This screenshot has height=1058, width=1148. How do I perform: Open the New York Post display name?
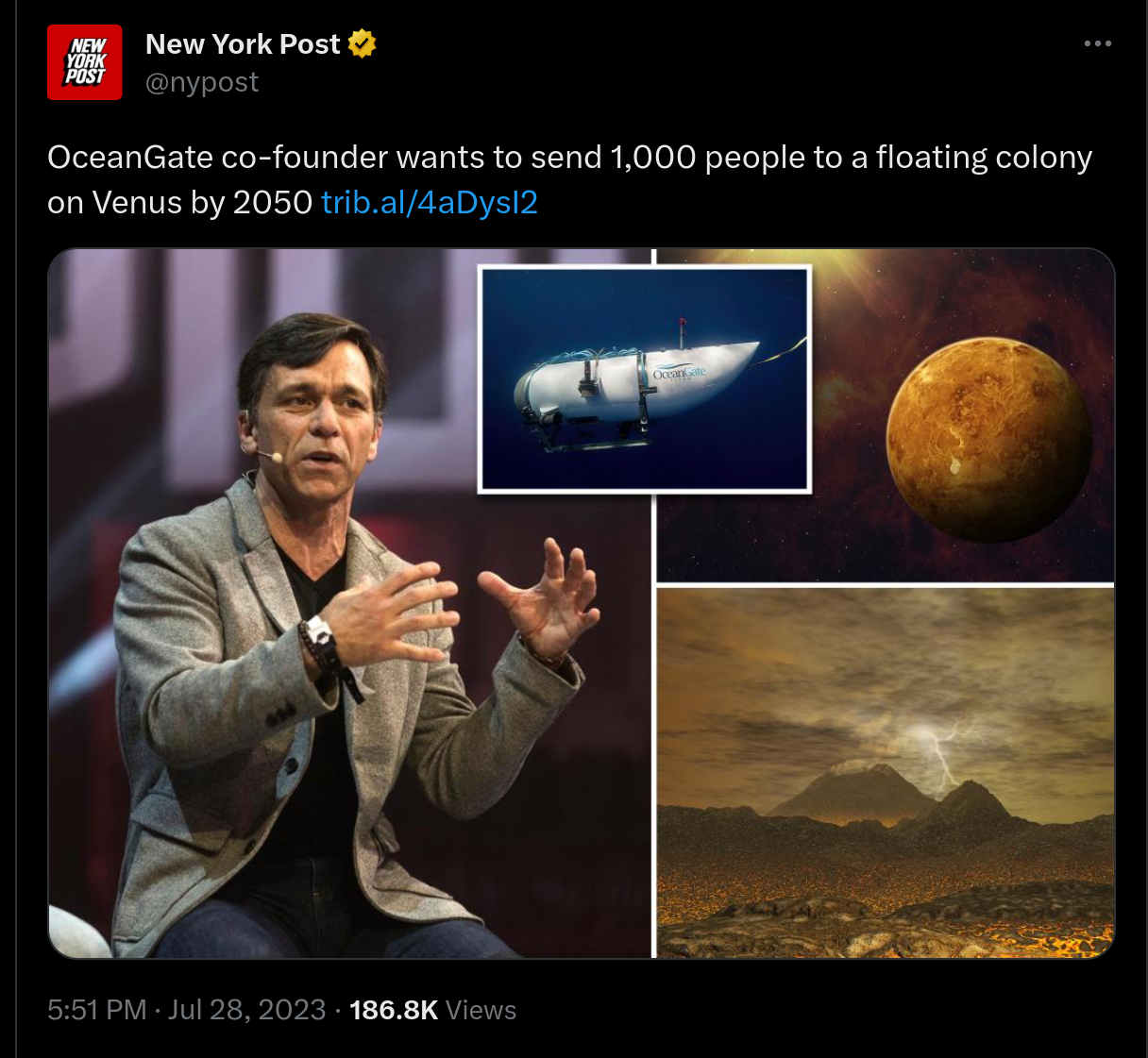[x=243, y=43]
